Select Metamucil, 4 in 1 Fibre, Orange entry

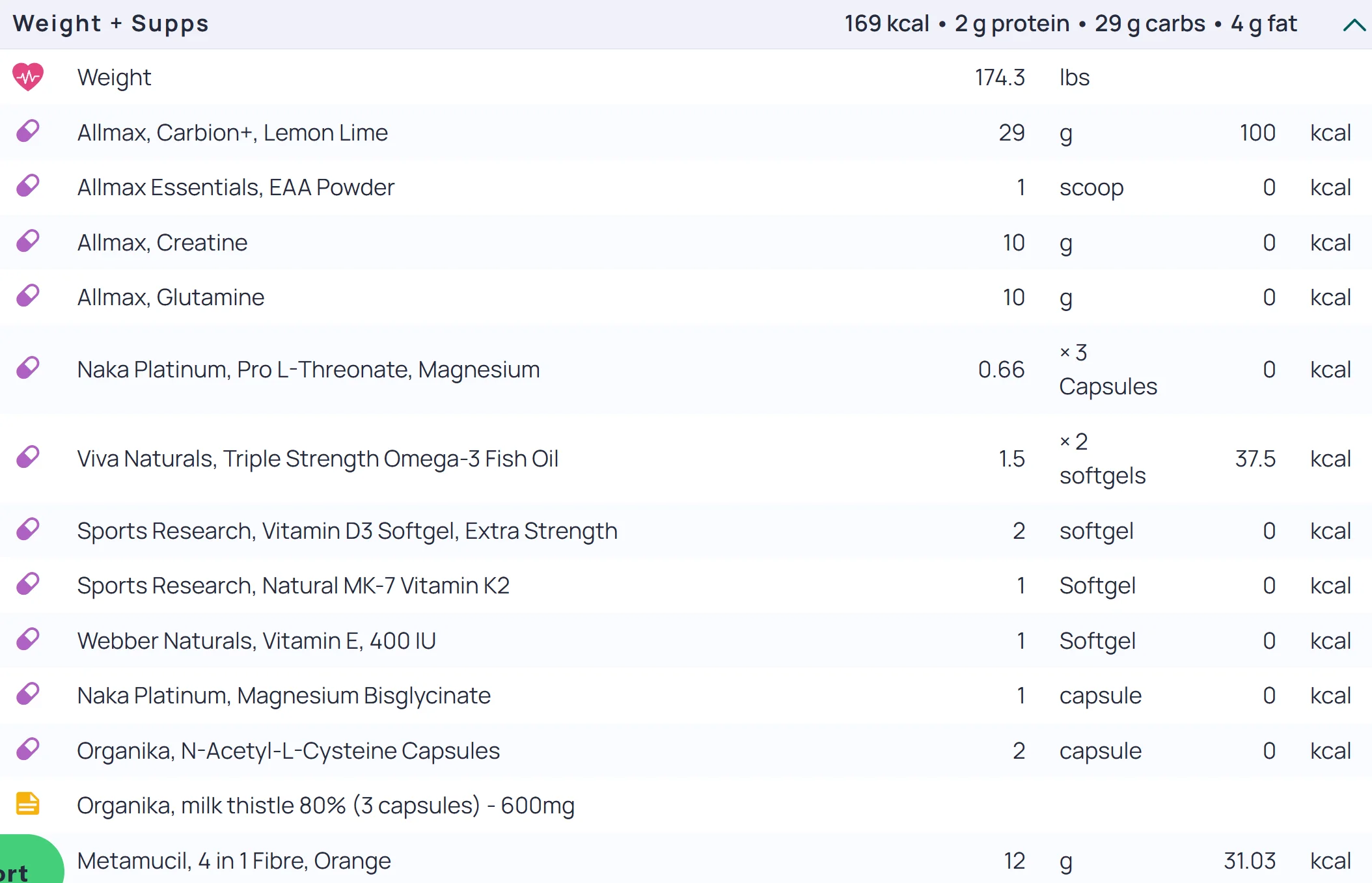point(234,861)
